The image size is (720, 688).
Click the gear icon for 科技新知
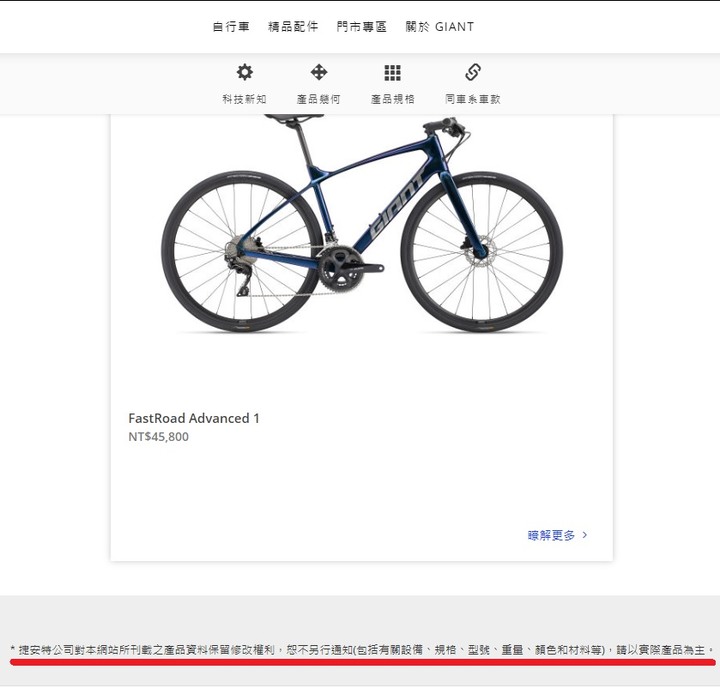(244, 72)
